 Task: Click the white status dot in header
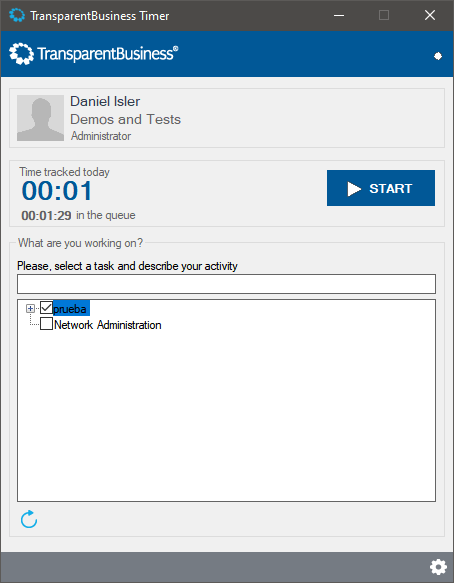pyautogui.click(x=438, y=56)
